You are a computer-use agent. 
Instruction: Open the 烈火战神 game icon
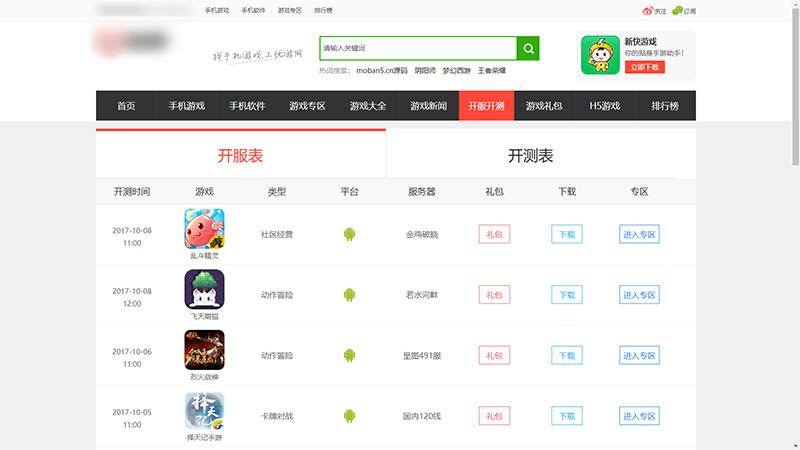coord(204,350)
